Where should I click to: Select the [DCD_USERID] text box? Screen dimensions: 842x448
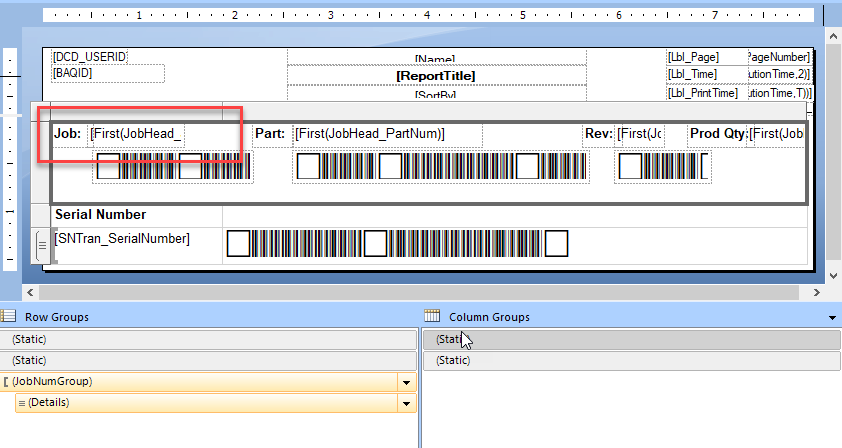[x=89, y=56]
